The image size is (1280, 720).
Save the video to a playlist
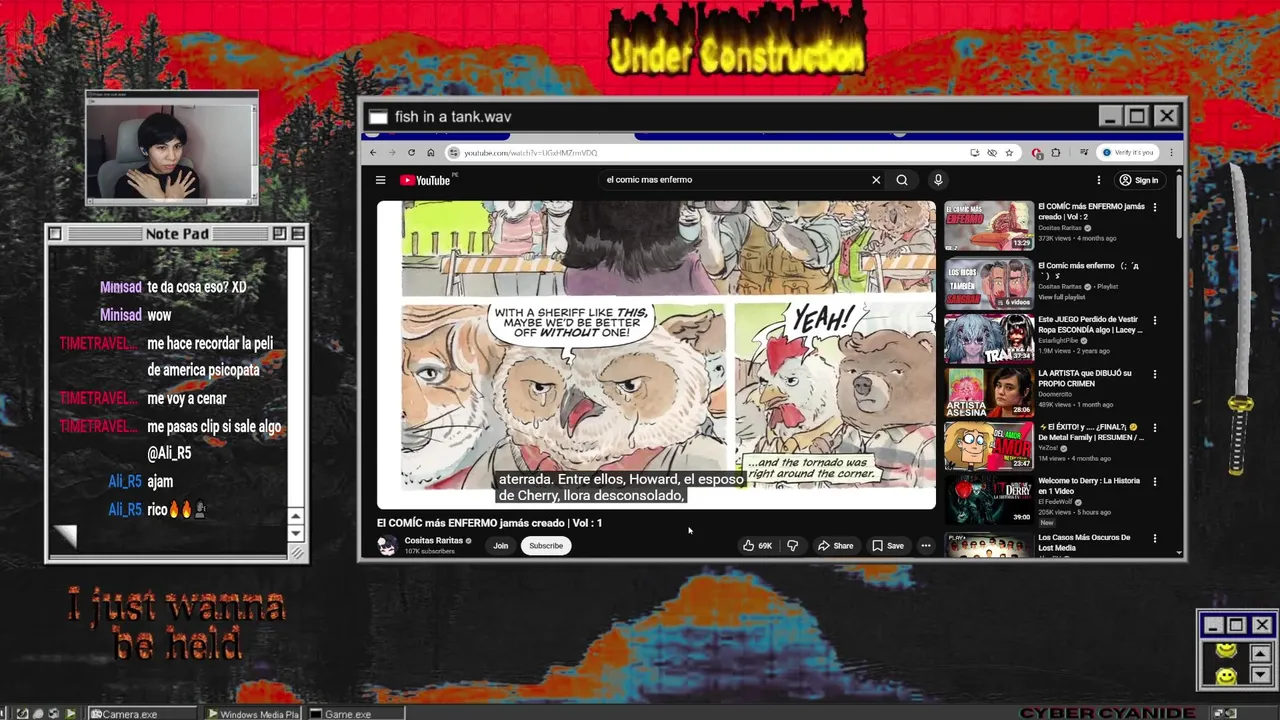tap(887, 546)
